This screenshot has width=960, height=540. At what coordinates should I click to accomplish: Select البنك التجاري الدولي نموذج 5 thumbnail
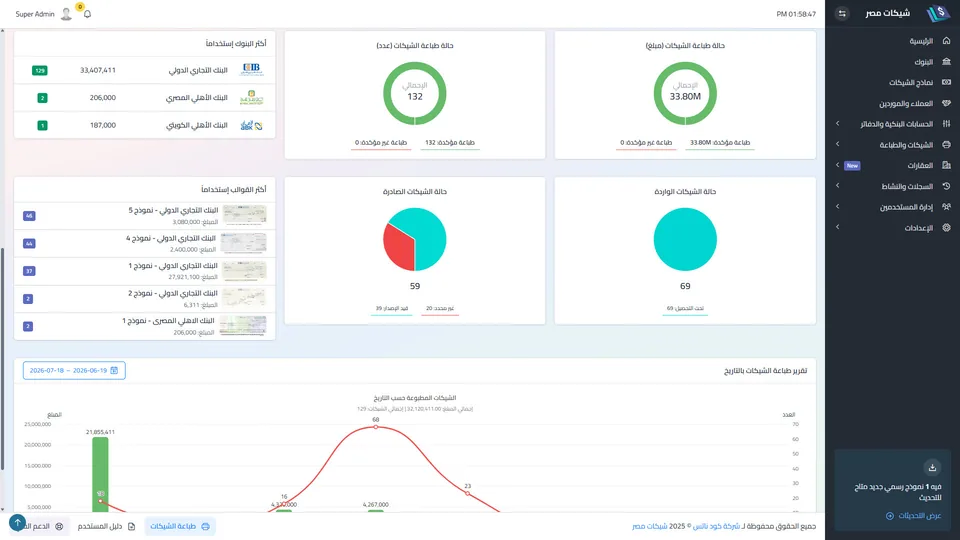pyautogui.click(x=244, y=216)
